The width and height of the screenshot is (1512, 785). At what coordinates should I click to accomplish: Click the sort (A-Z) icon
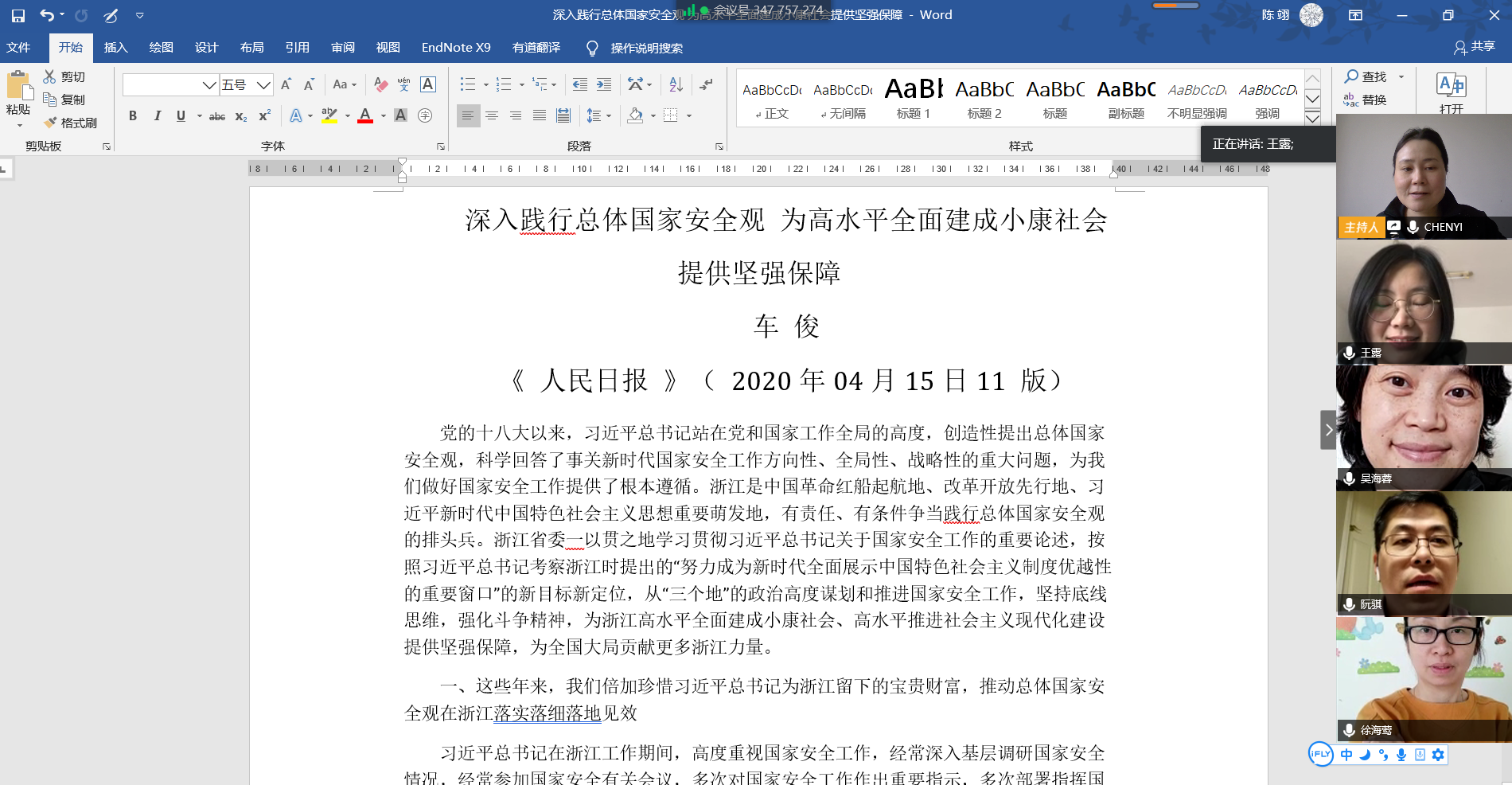click(x=676, y=84)
